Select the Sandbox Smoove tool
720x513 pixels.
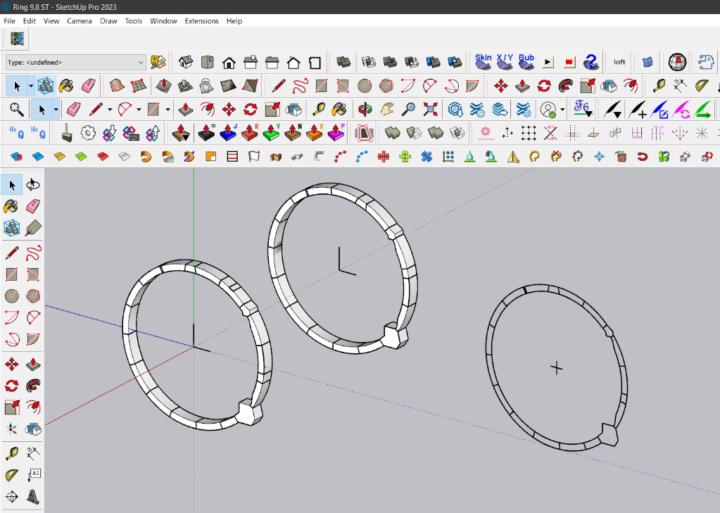point(164,85)
